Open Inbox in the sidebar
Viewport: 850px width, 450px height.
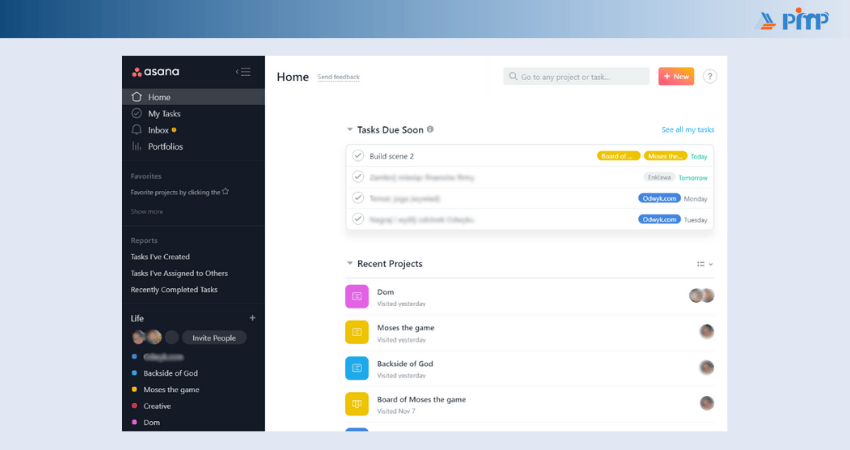click(194, 130)
